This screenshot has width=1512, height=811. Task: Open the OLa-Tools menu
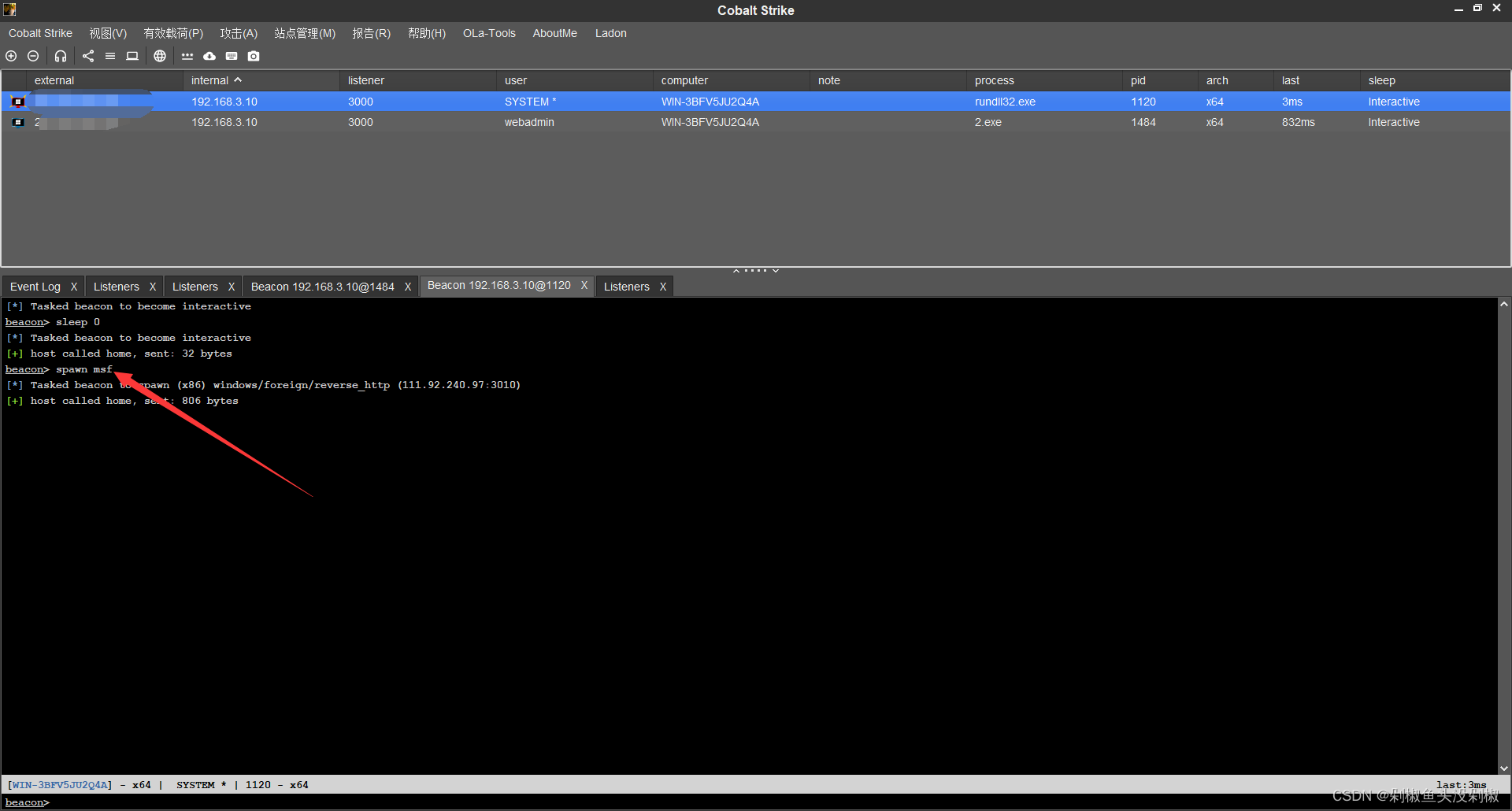click(489, 33)
